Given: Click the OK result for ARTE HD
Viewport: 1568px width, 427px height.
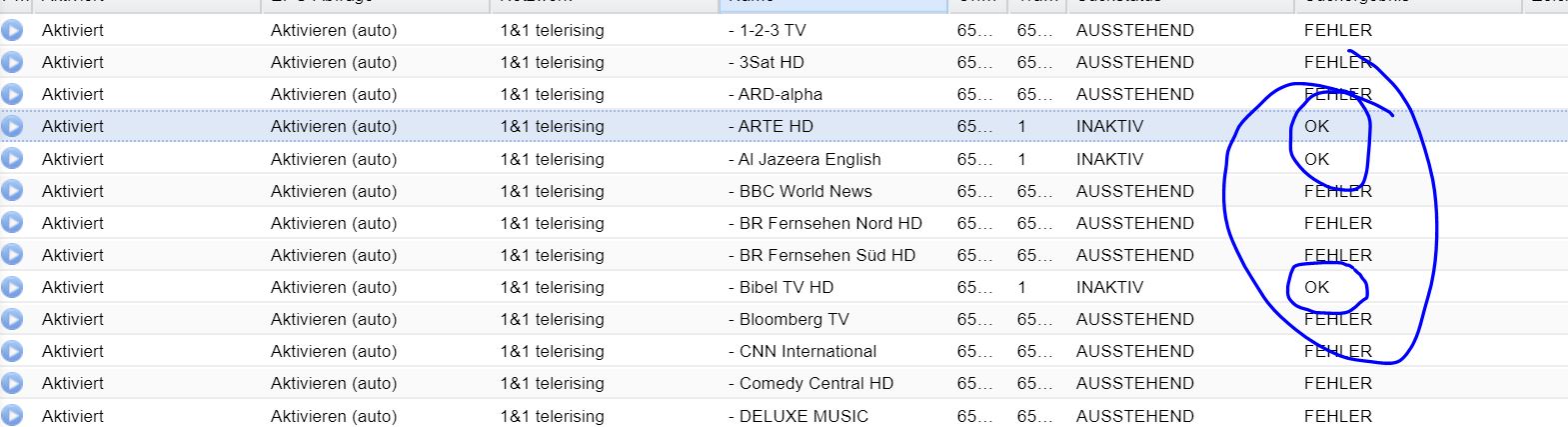Looking at the screenshot, I should [1316, 126].
